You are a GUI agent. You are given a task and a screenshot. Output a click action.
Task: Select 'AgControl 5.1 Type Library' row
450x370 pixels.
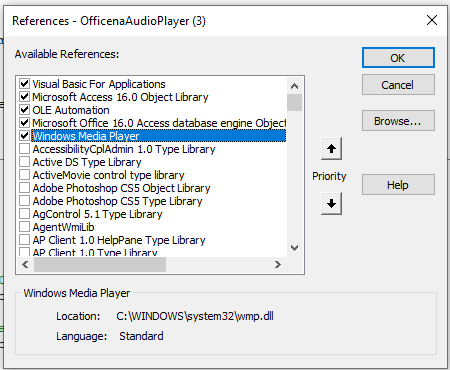97,214
